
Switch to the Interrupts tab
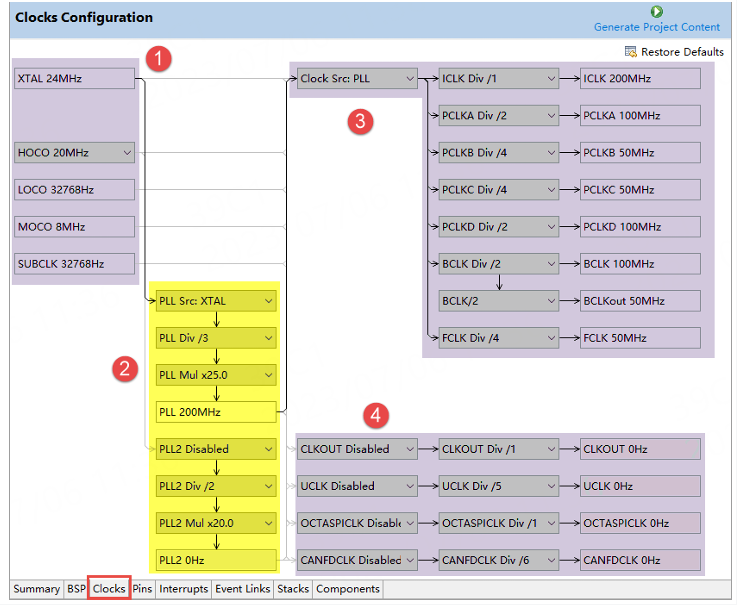point(183,589)
